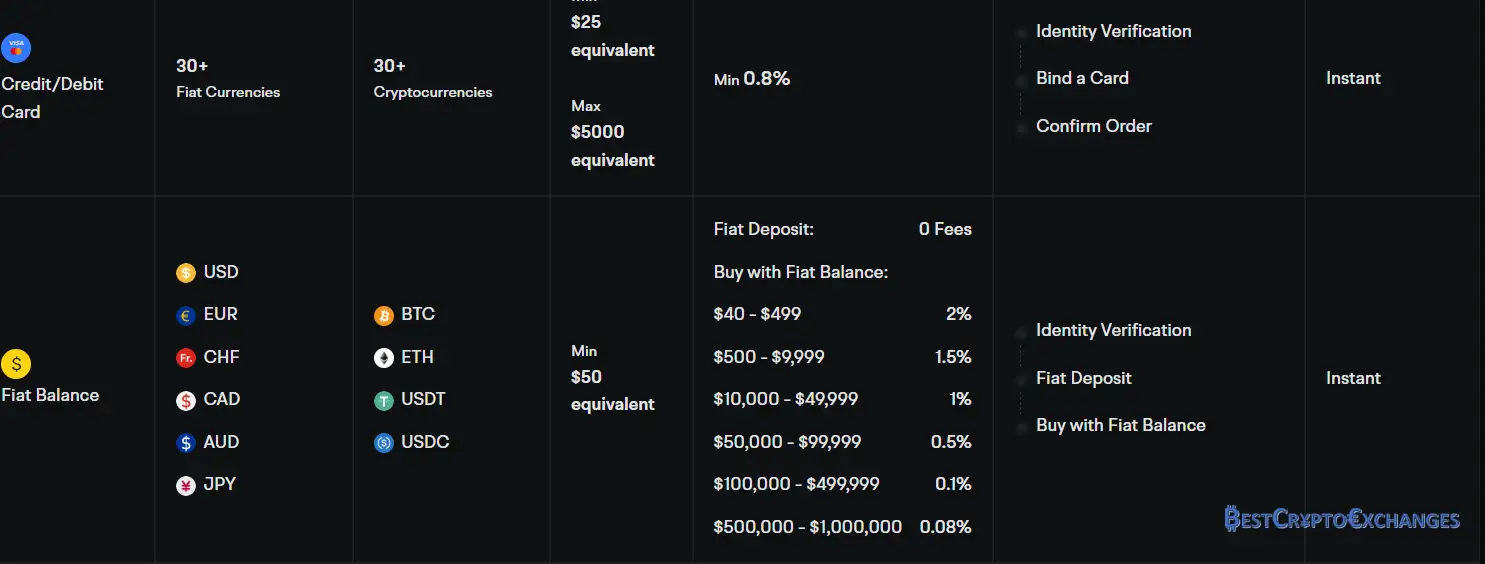Click the Fiat Balance row label

(50, 395)
